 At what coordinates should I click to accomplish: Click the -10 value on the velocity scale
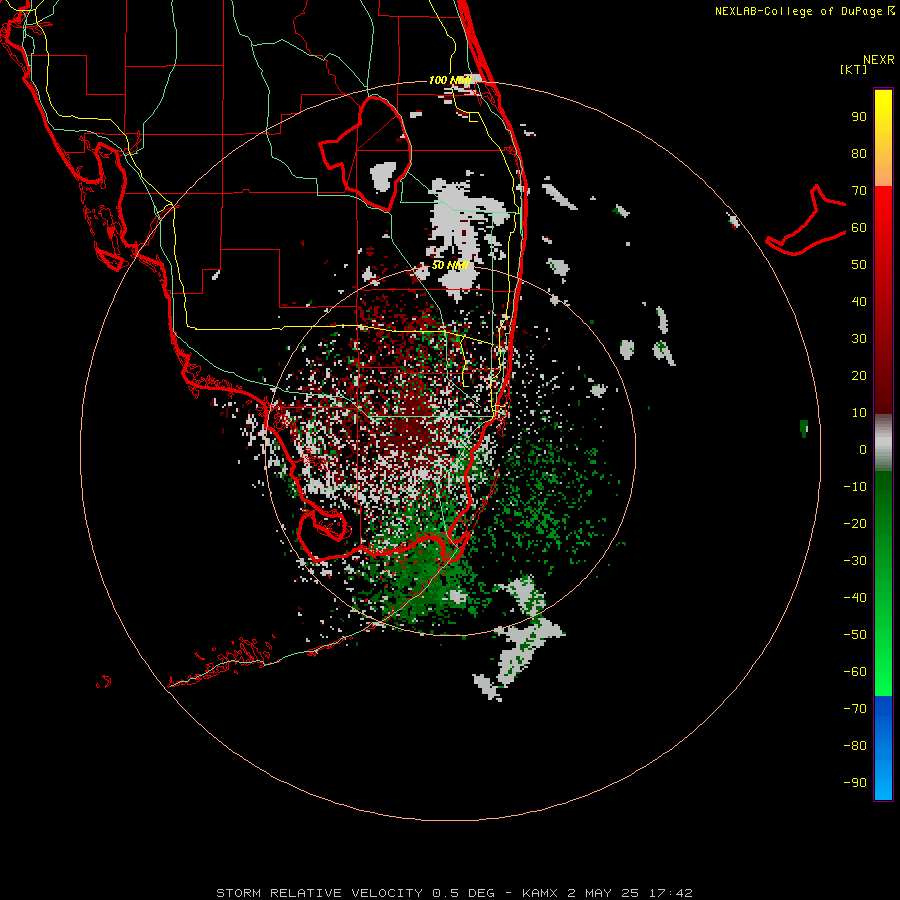(855, 487)
